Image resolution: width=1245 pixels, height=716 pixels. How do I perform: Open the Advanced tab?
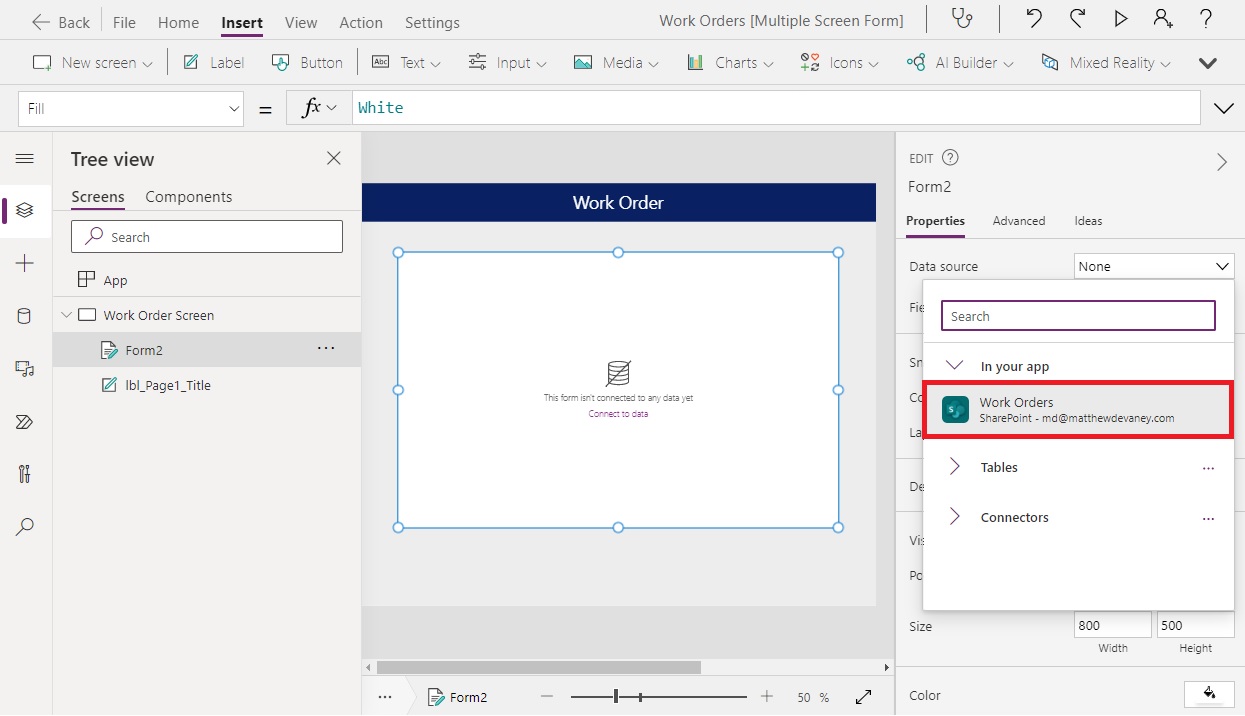pos(1019,221)
